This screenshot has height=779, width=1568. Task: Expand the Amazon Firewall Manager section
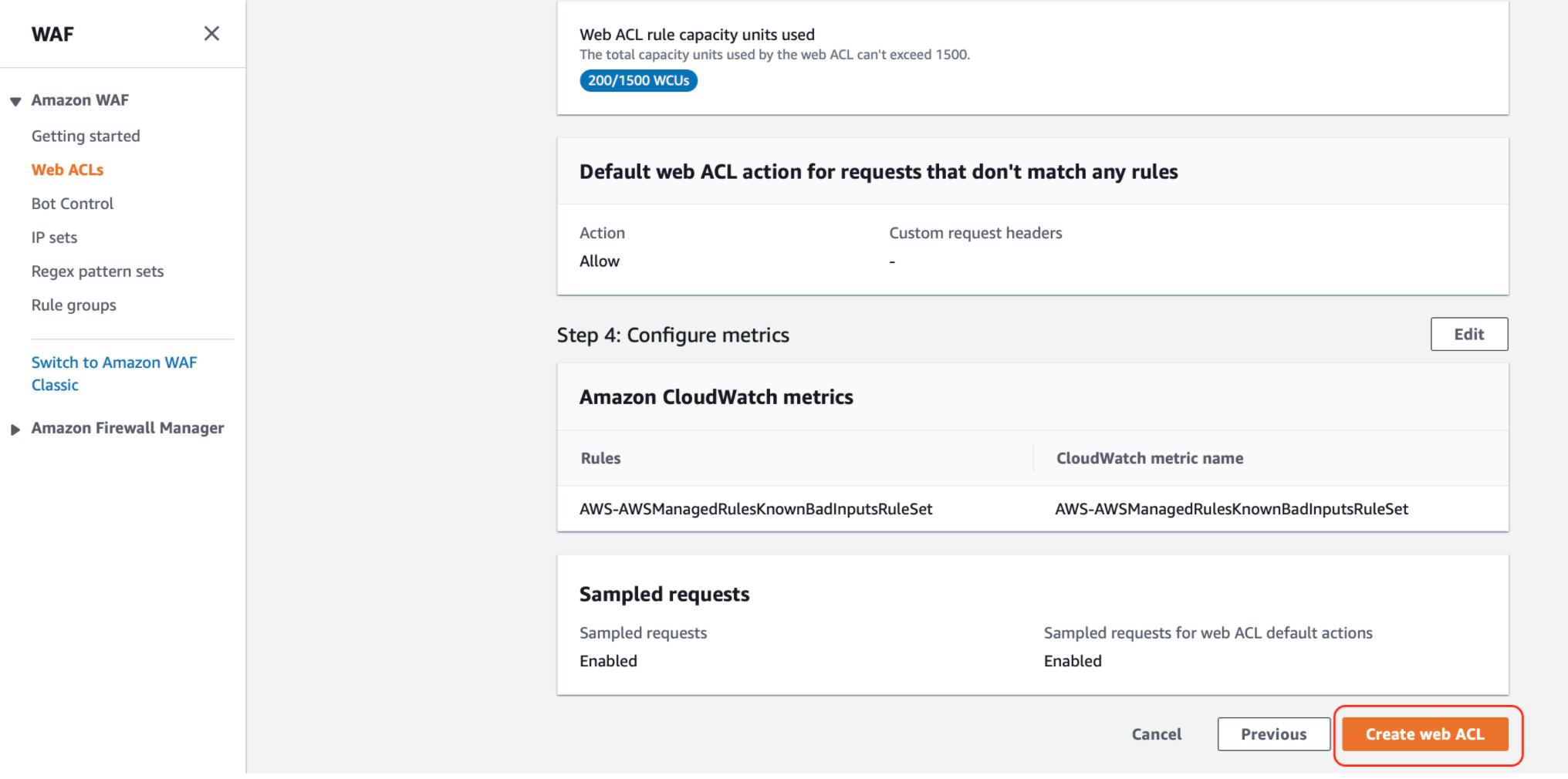point(15,430)
